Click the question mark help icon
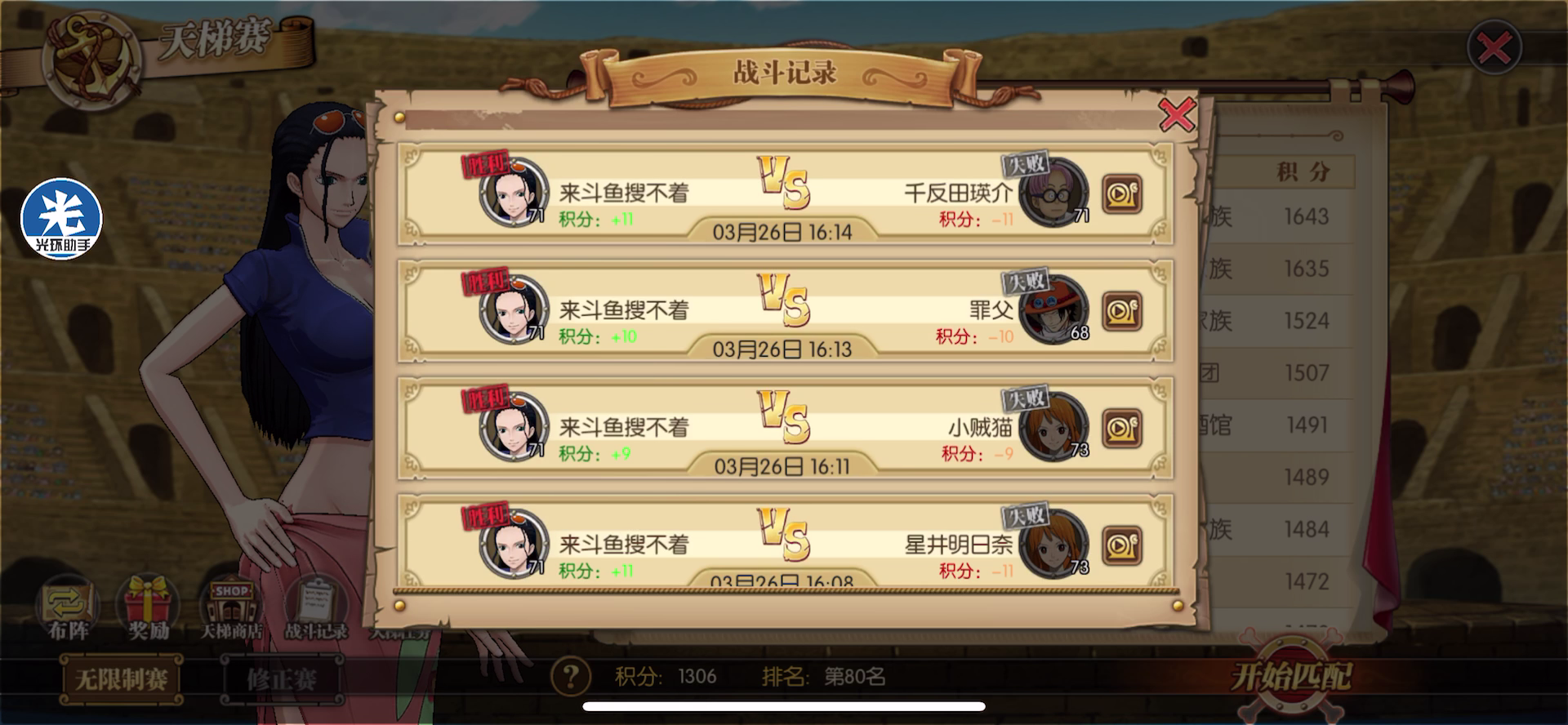Screen dimensions: 1568x725 tap(571, 676)
